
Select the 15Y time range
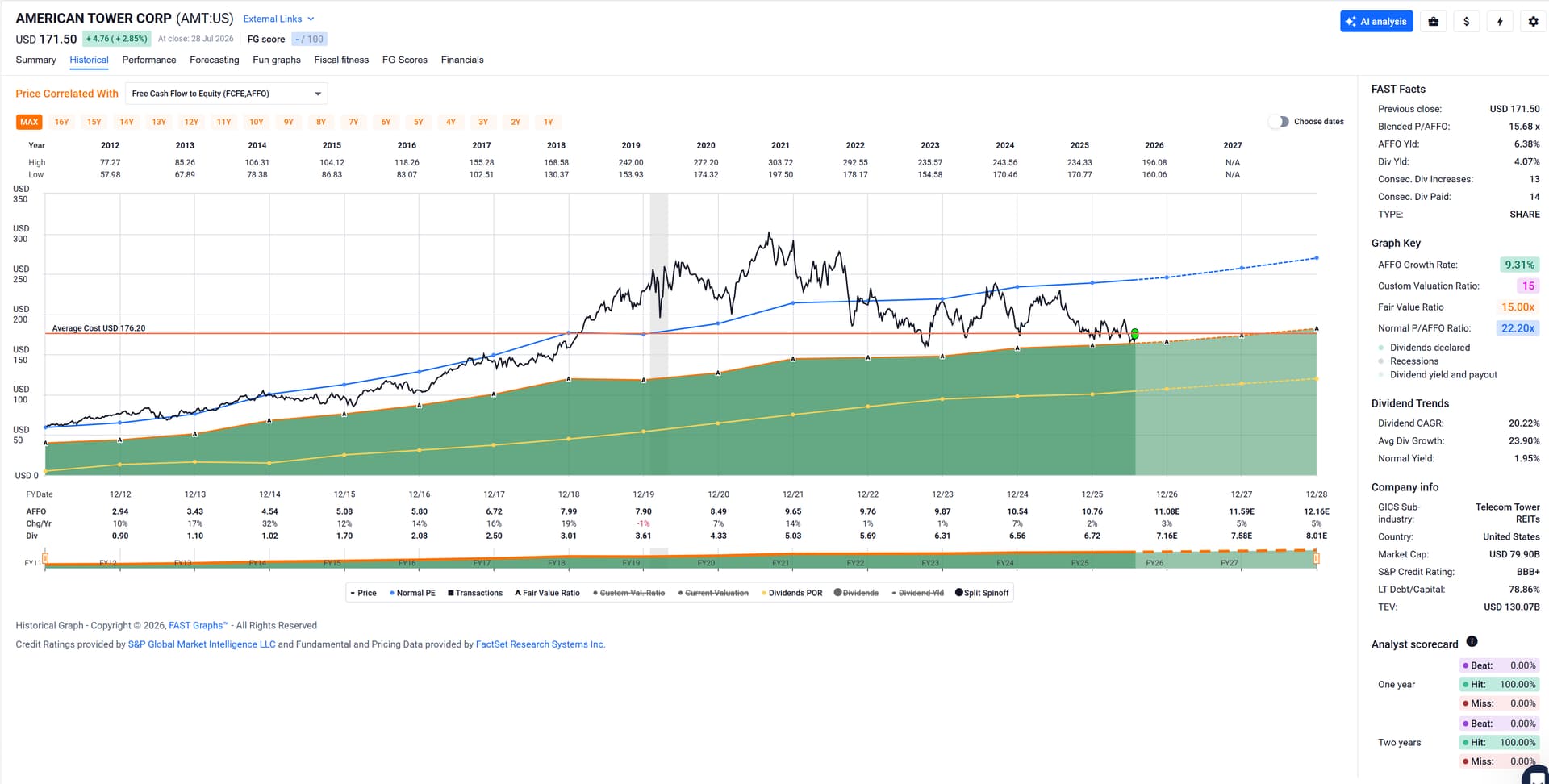[94, 122]
